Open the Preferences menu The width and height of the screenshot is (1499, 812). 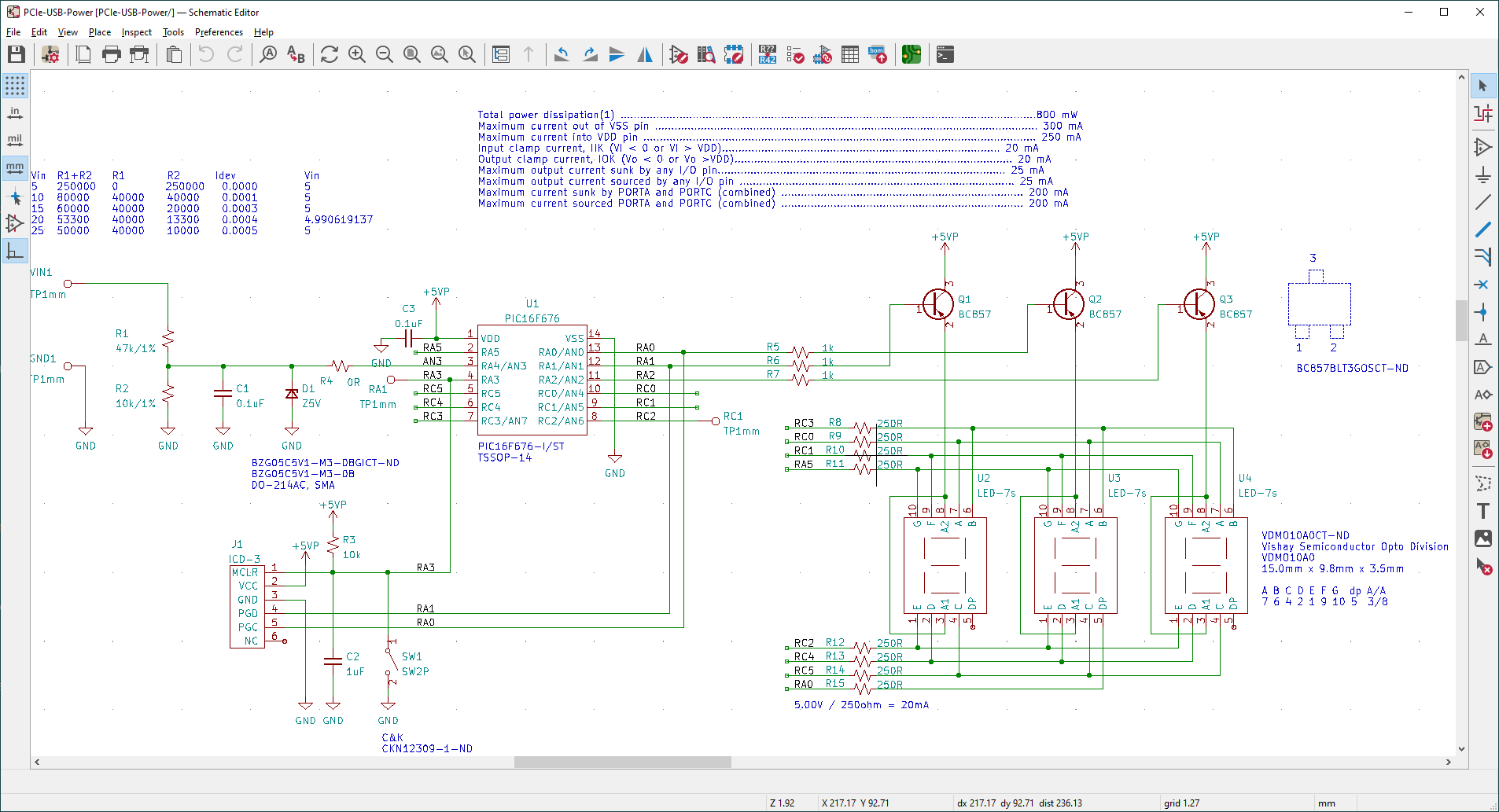[x=219, y=32]
